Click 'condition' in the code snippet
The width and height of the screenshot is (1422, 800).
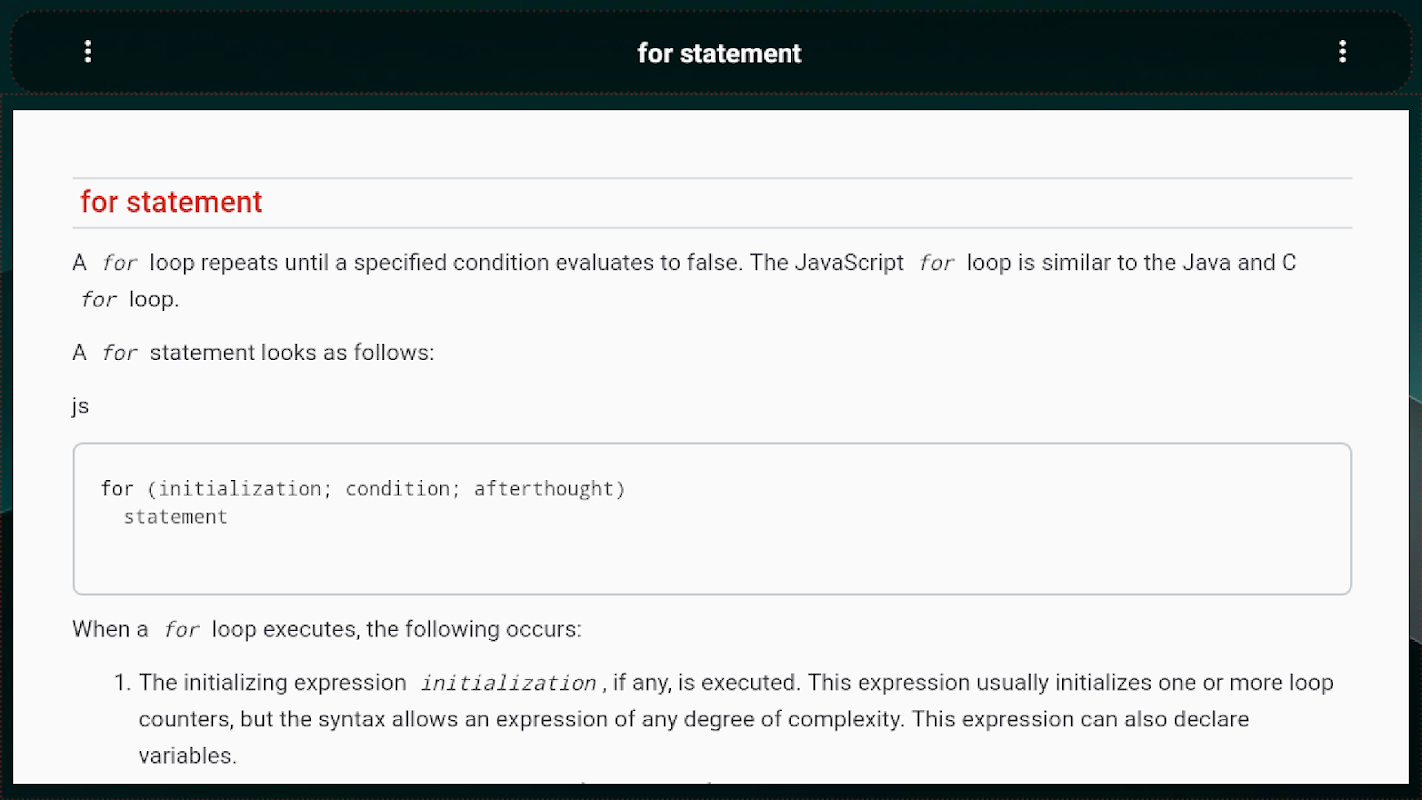coord(398,489)
